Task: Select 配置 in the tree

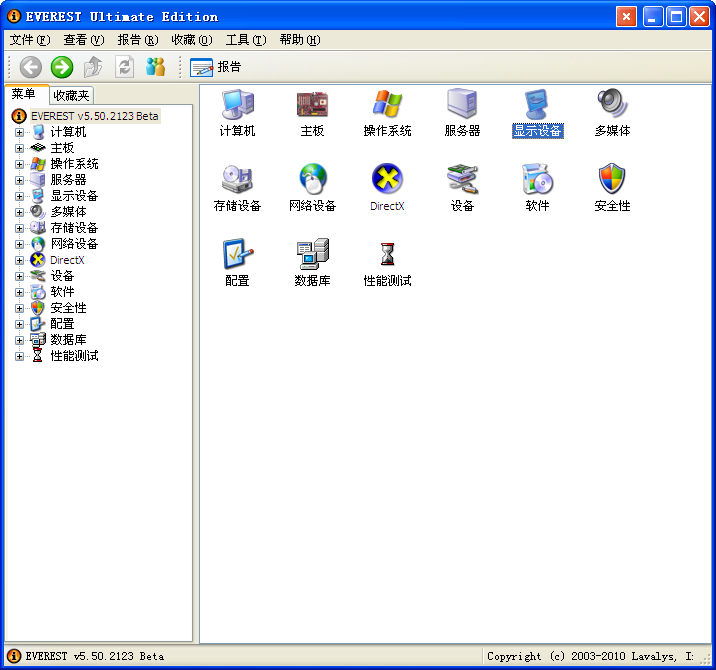Action: click(62, 324)
